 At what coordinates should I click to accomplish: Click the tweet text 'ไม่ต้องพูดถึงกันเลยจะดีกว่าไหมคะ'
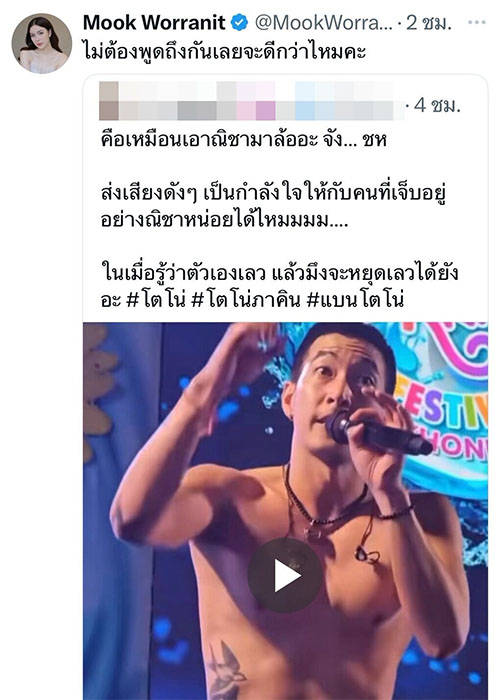[225, 52]
